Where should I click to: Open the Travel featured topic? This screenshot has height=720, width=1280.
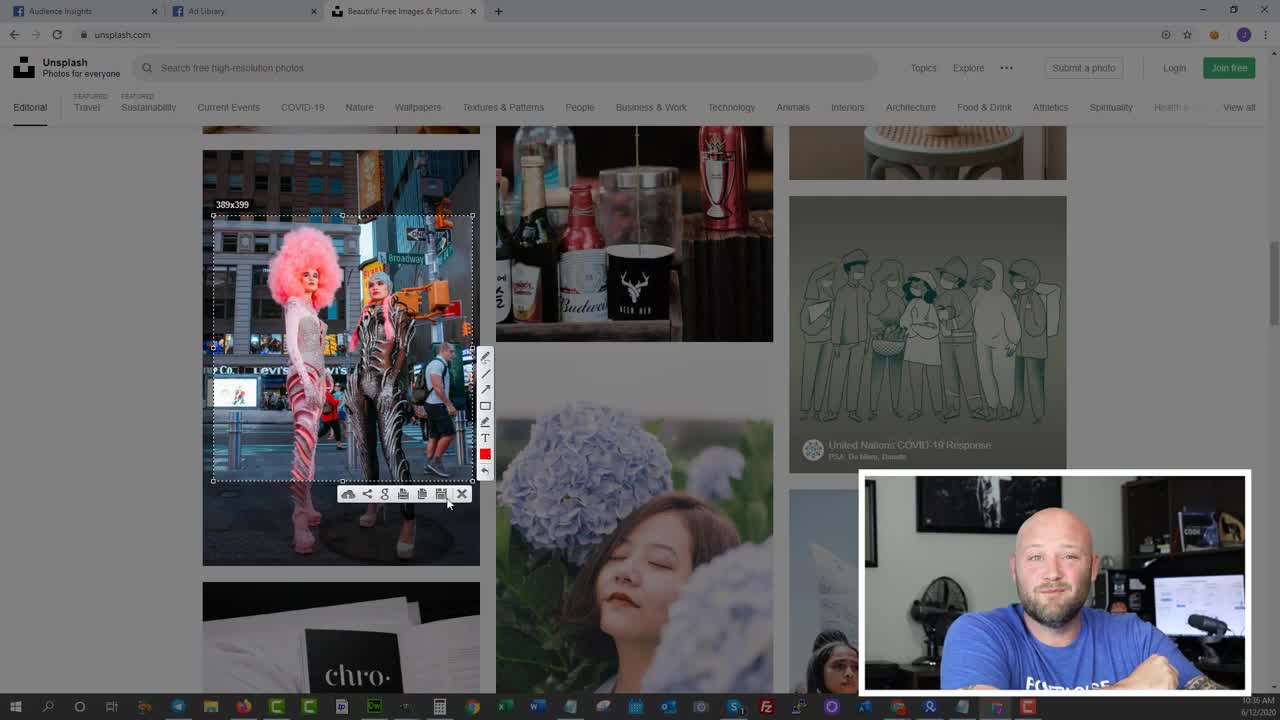(87, 107)
